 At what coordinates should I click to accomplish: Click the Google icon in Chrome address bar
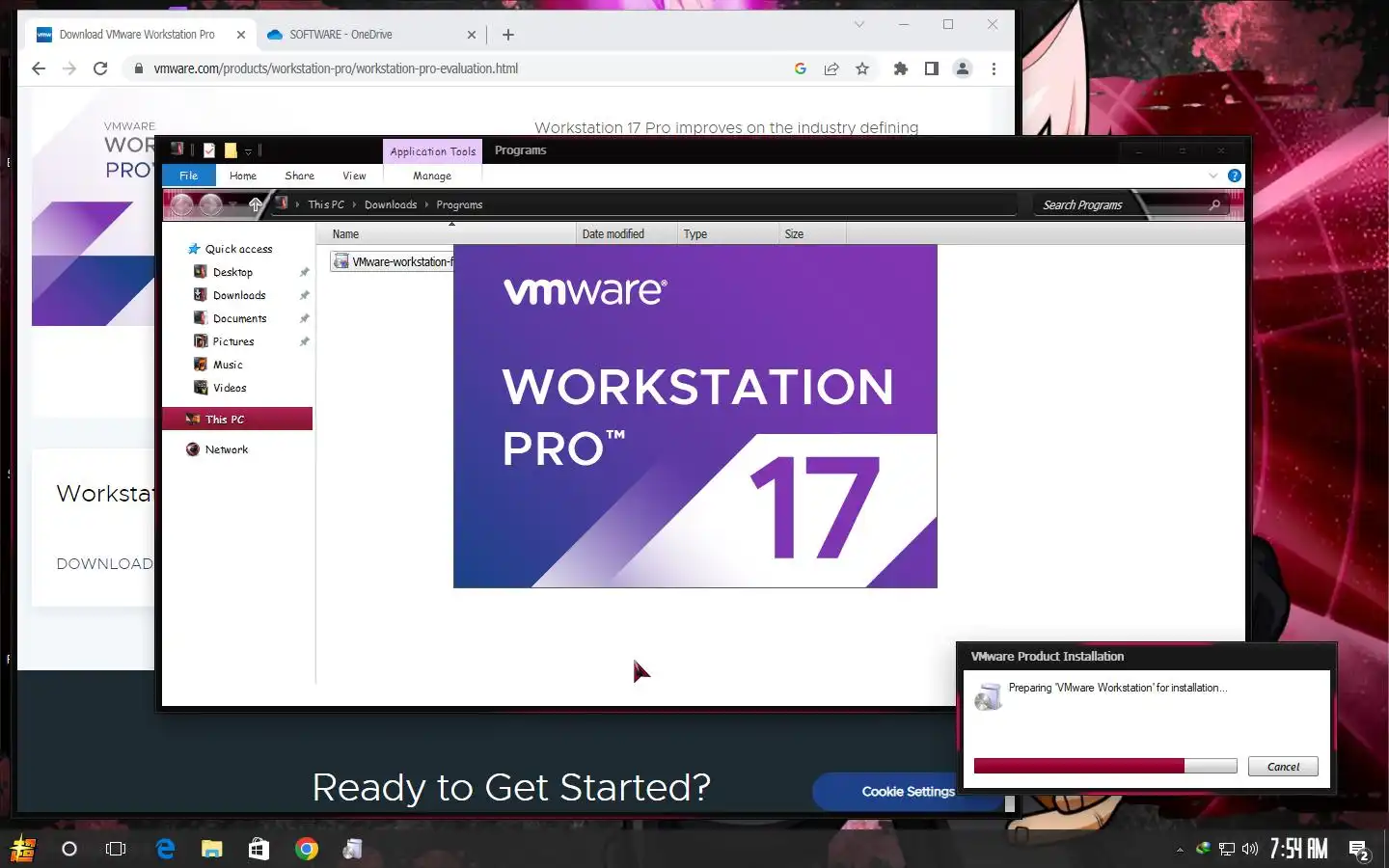pyautogui.click(x=801, y=68)
